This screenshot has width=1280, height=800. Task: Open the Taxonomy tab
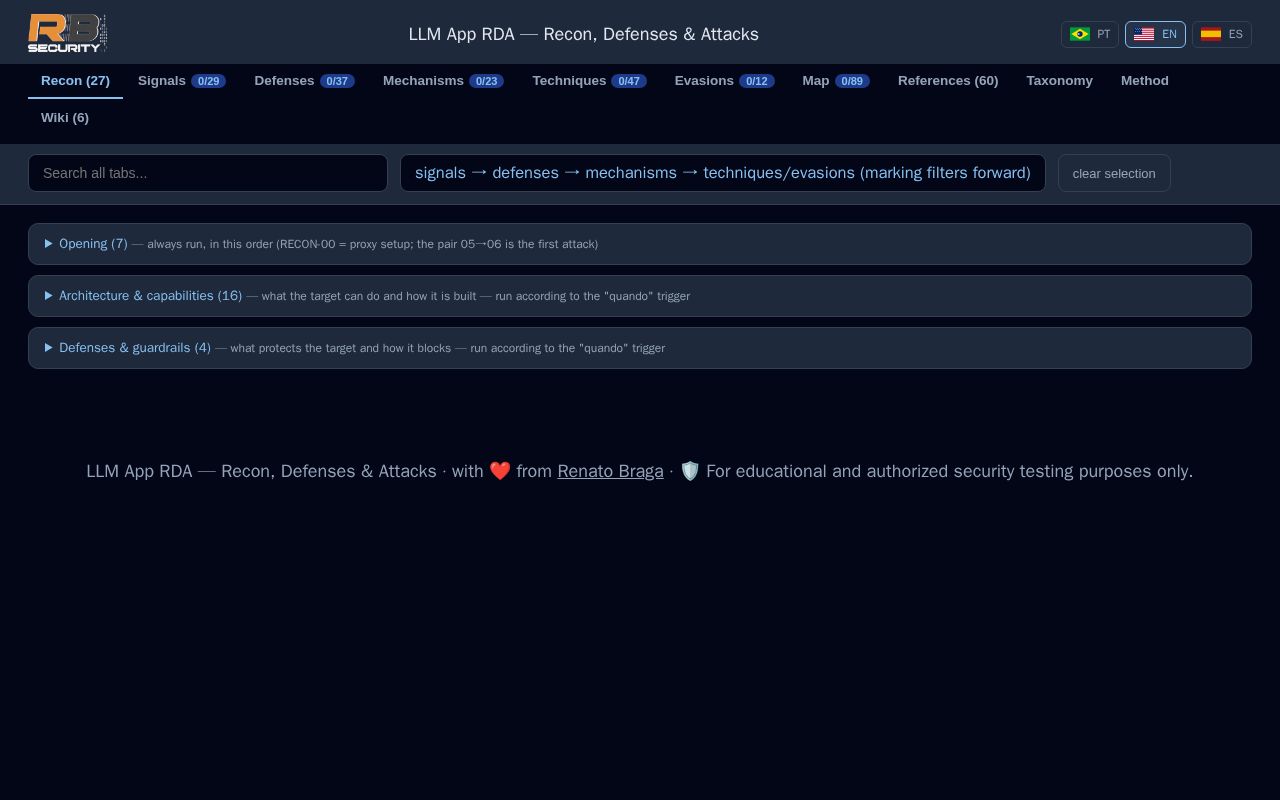1059,81
